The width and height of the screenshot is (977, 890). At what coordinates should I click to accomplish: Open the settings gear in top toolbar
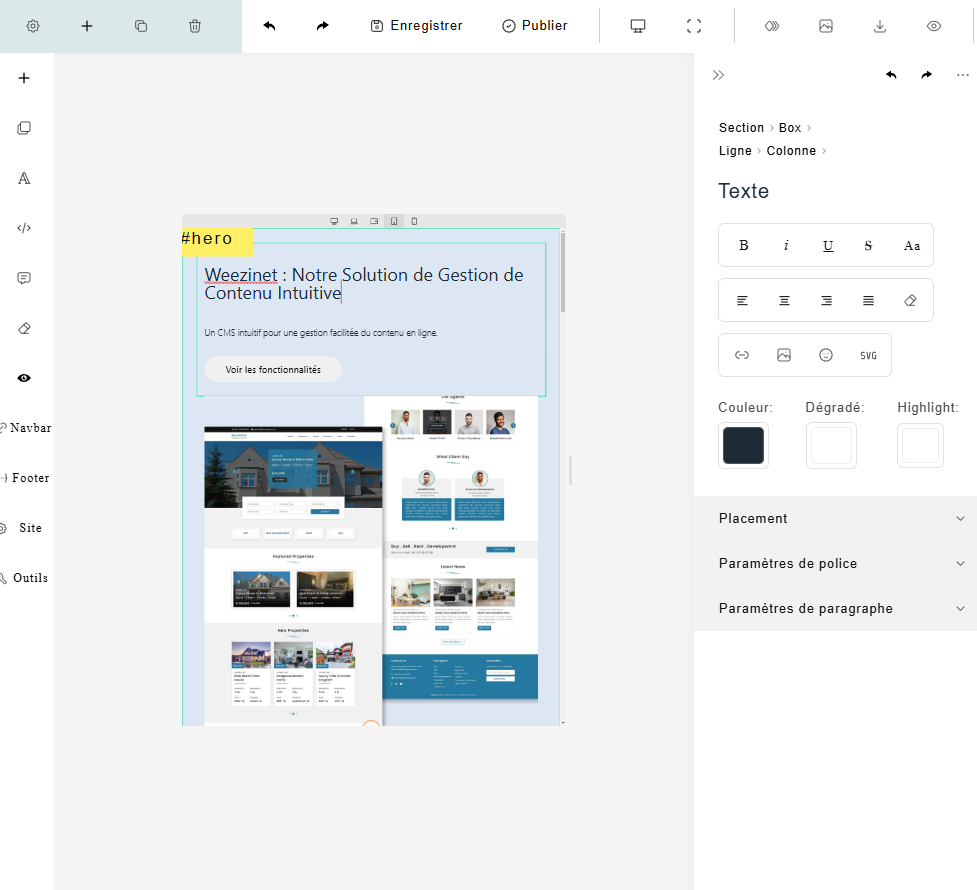click(33, 26)
